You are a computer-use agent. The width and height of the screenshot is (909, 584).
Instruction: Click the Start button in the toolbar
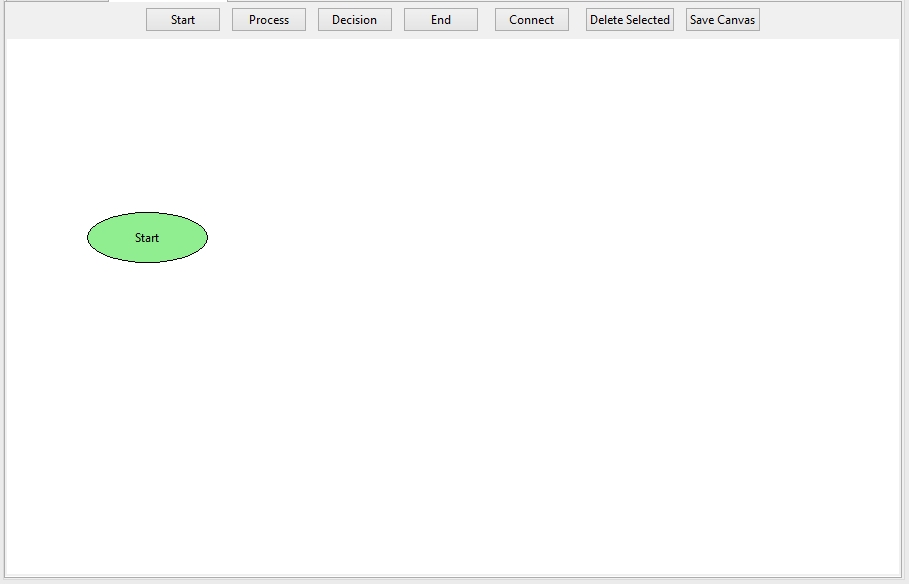pyautogui.click(x=183, y=20)
